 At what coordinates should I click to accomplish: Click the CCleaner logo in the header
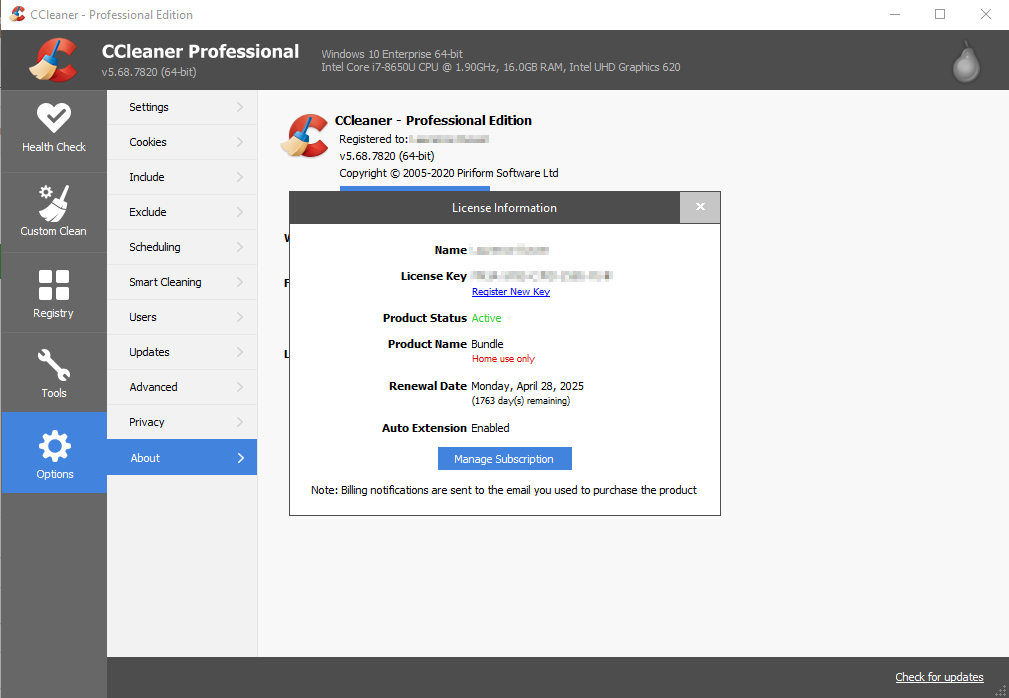pyautogui.click(x=53, y=60)
